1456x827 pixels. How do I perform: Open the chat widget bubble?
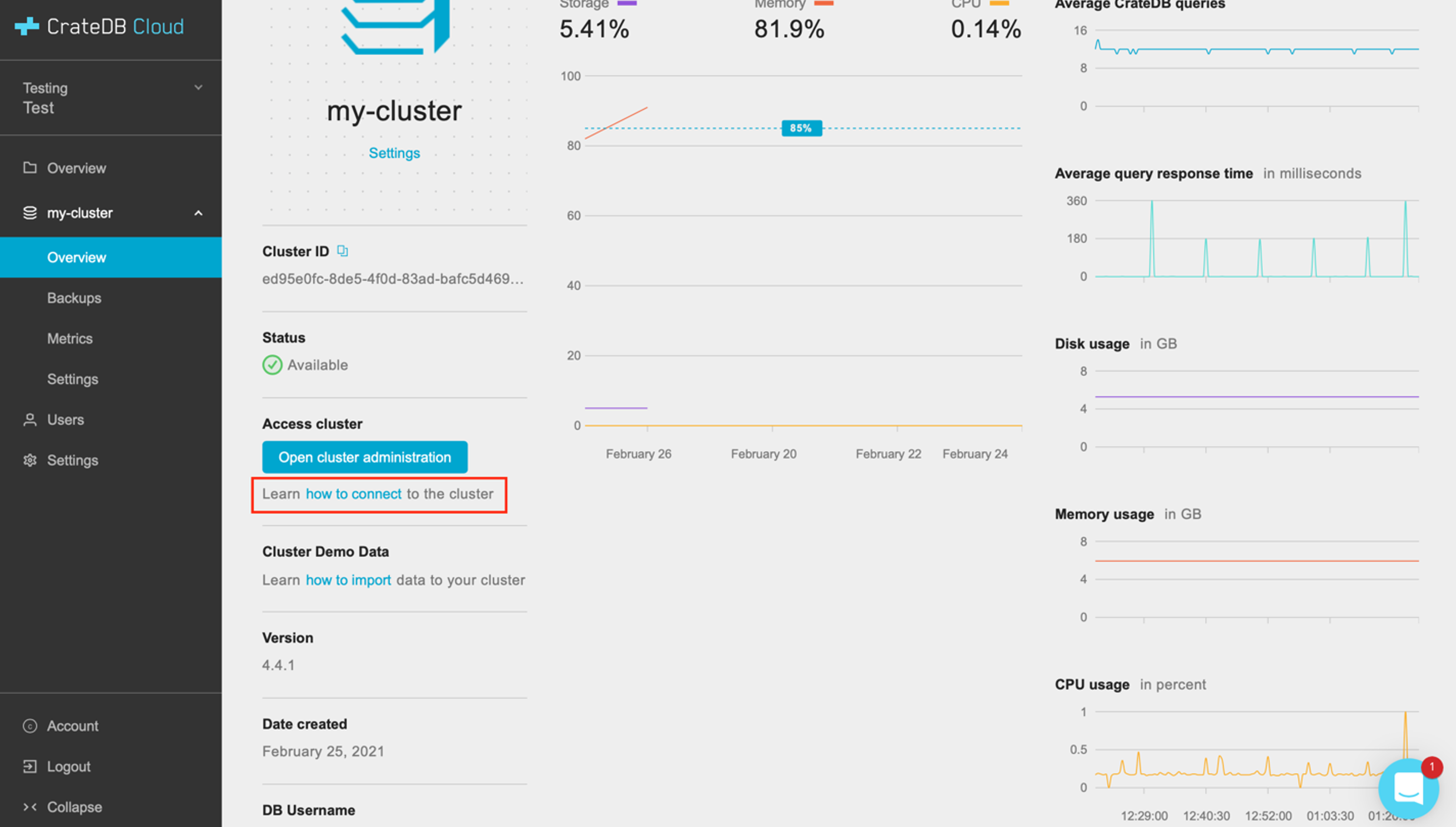pyautogui.click(x=1409, y=788)
